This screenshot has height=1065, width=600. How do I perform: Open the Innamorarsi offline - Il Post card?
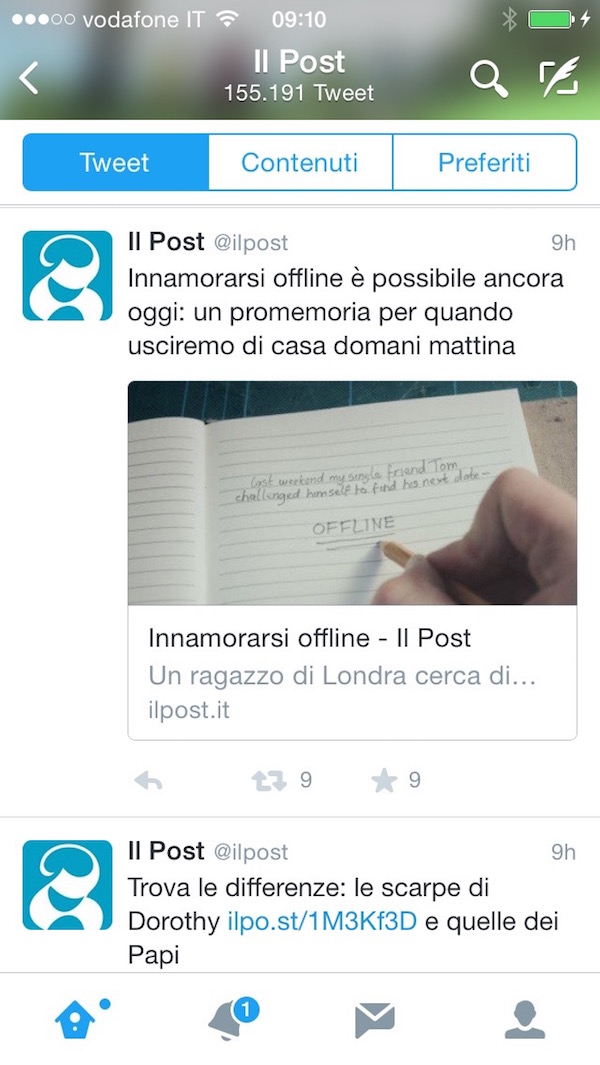tap(352, 672)
